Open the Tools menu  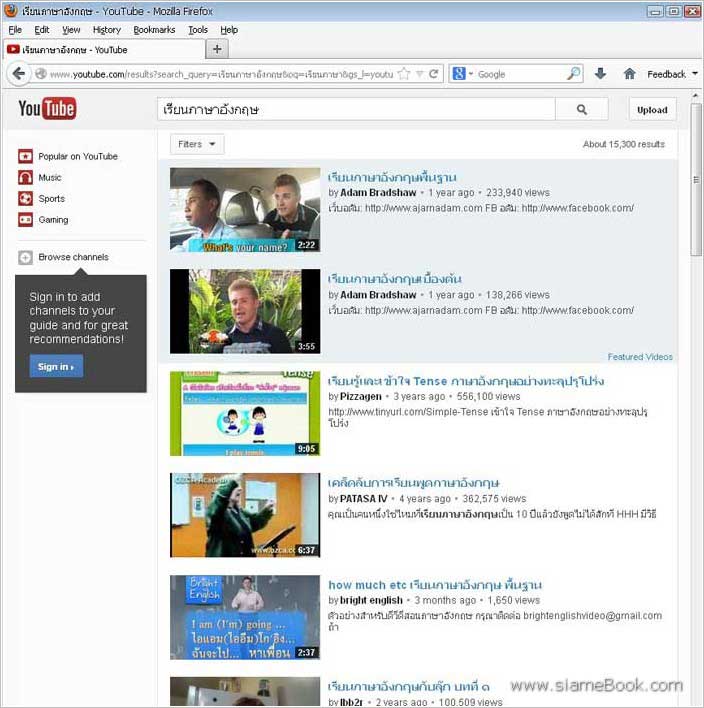(198, 30)
